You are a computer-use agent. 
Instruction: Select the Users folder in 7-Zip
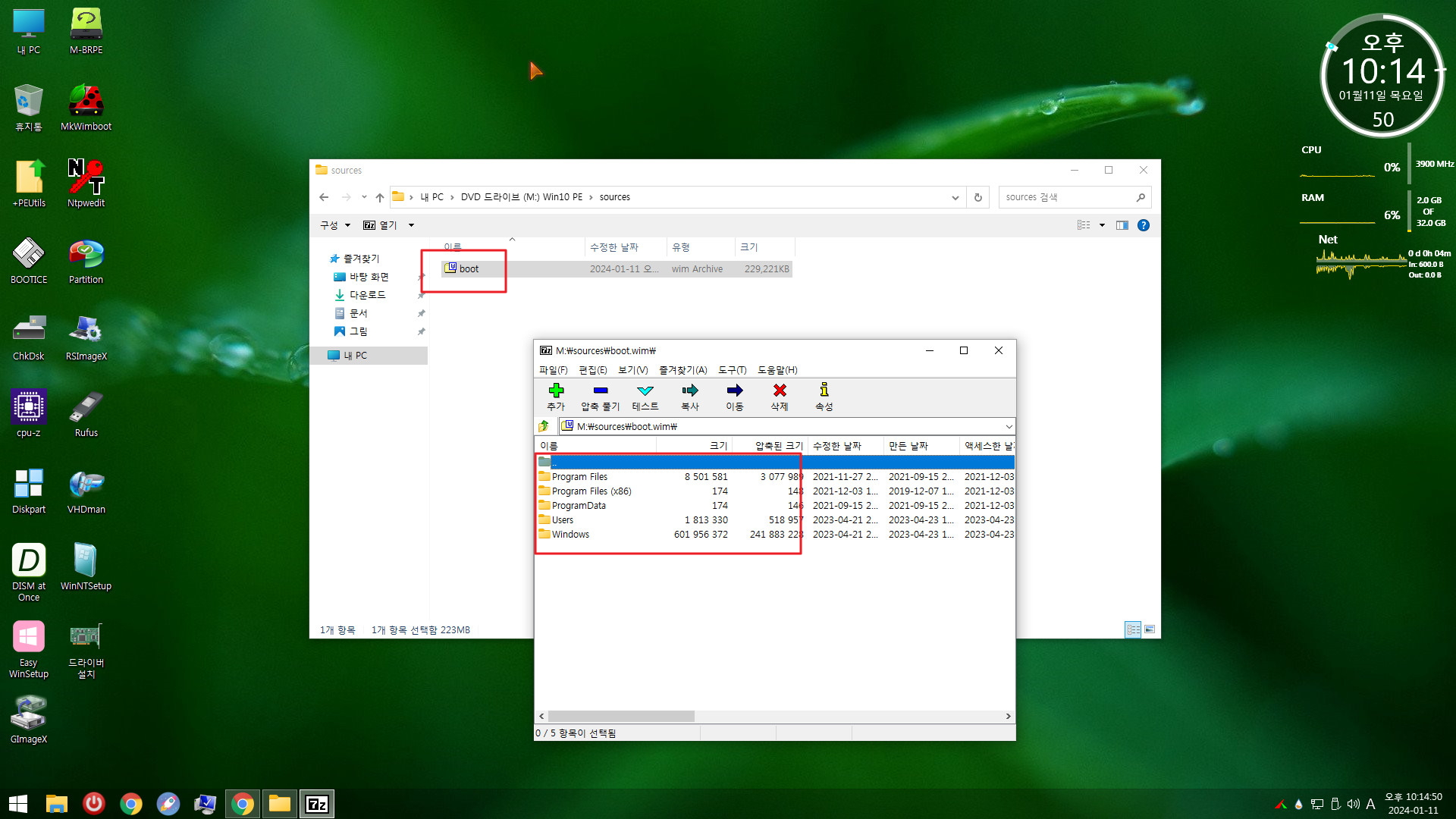(x=774, y=520)
